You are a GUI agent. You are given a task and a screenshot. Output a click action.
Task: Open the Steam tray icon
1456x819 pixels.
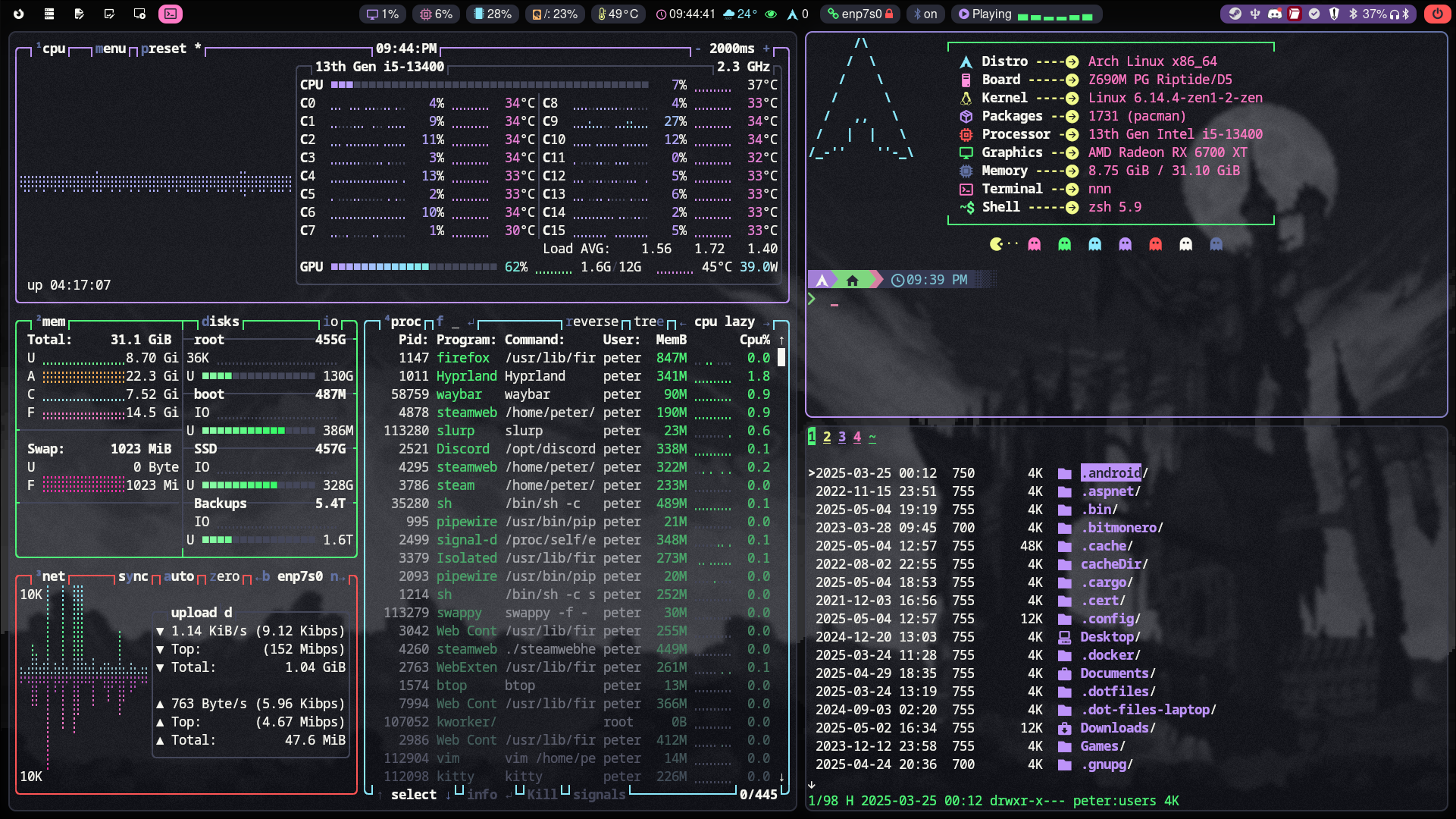[1235, 14]
